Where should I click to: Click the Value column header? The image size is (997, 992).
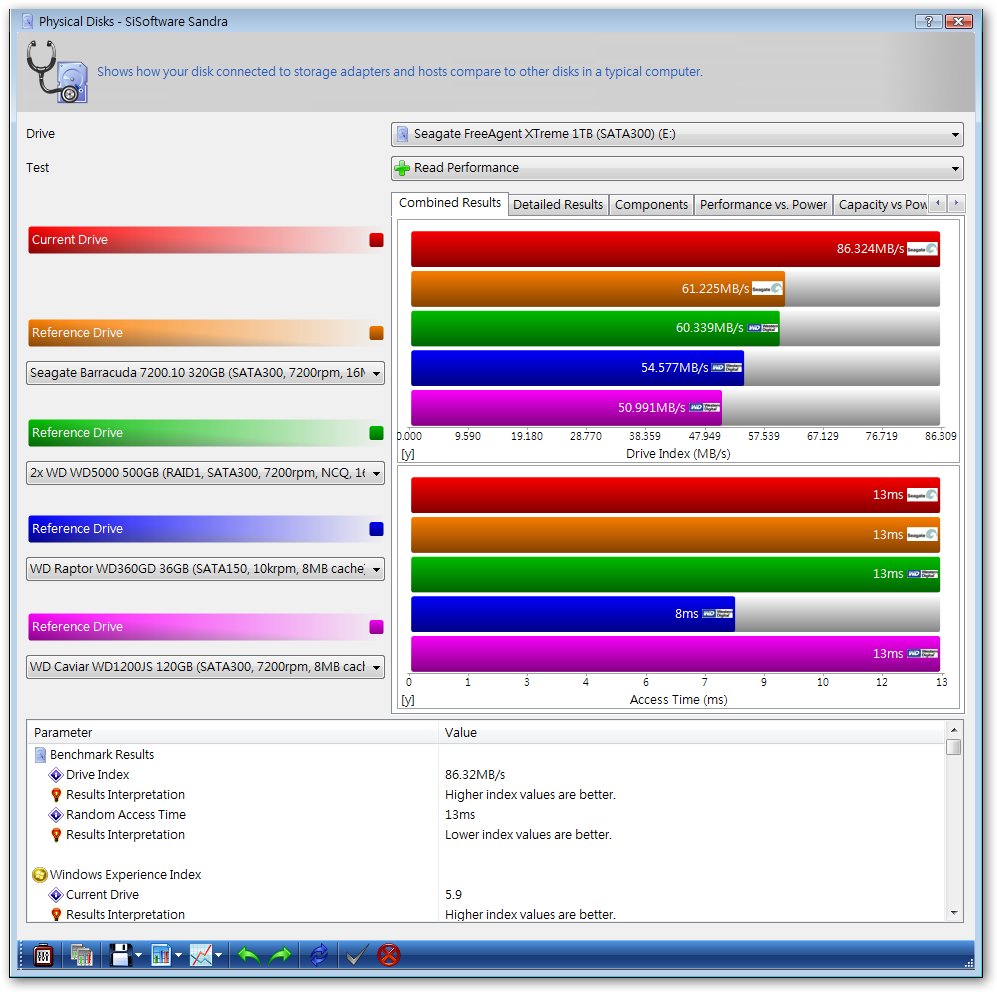click(x=692, y=733)
